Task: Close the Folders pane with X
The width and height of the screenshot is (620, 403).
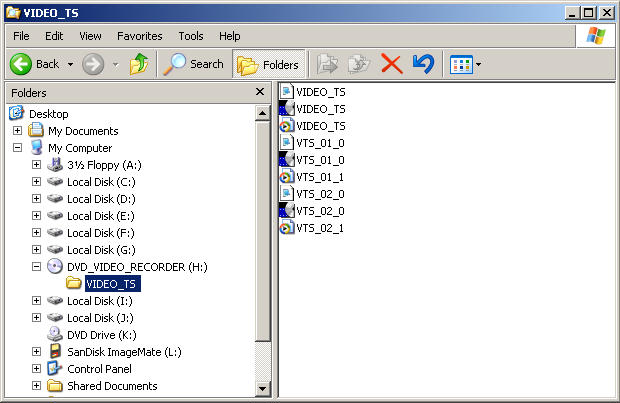Action: pos(260,92)
